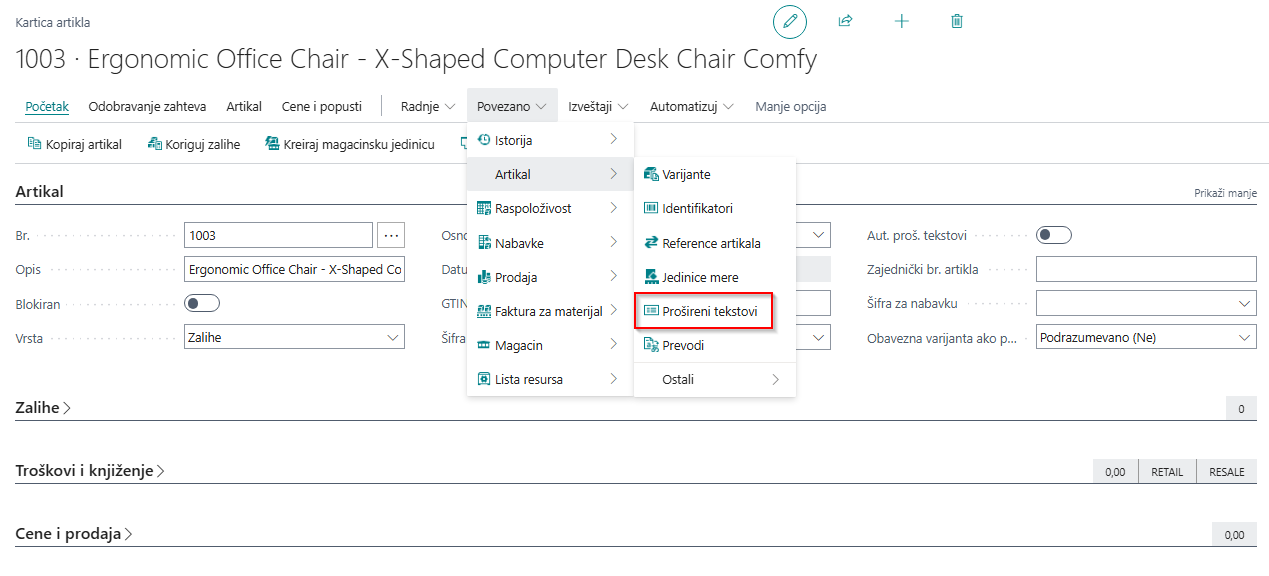
Task: Open the Vrsta dropdown
Action: tap(294, 338)
